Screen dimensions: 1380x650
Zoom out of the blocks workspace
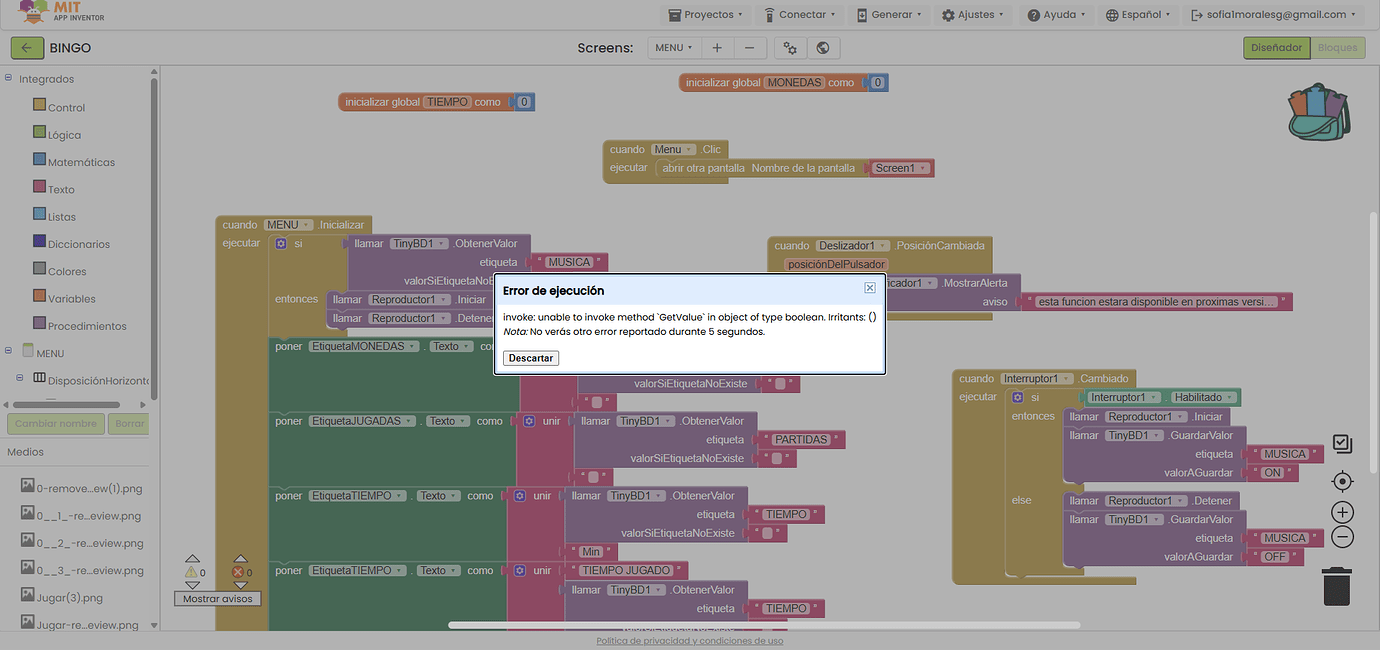(x=1342, y=537)
